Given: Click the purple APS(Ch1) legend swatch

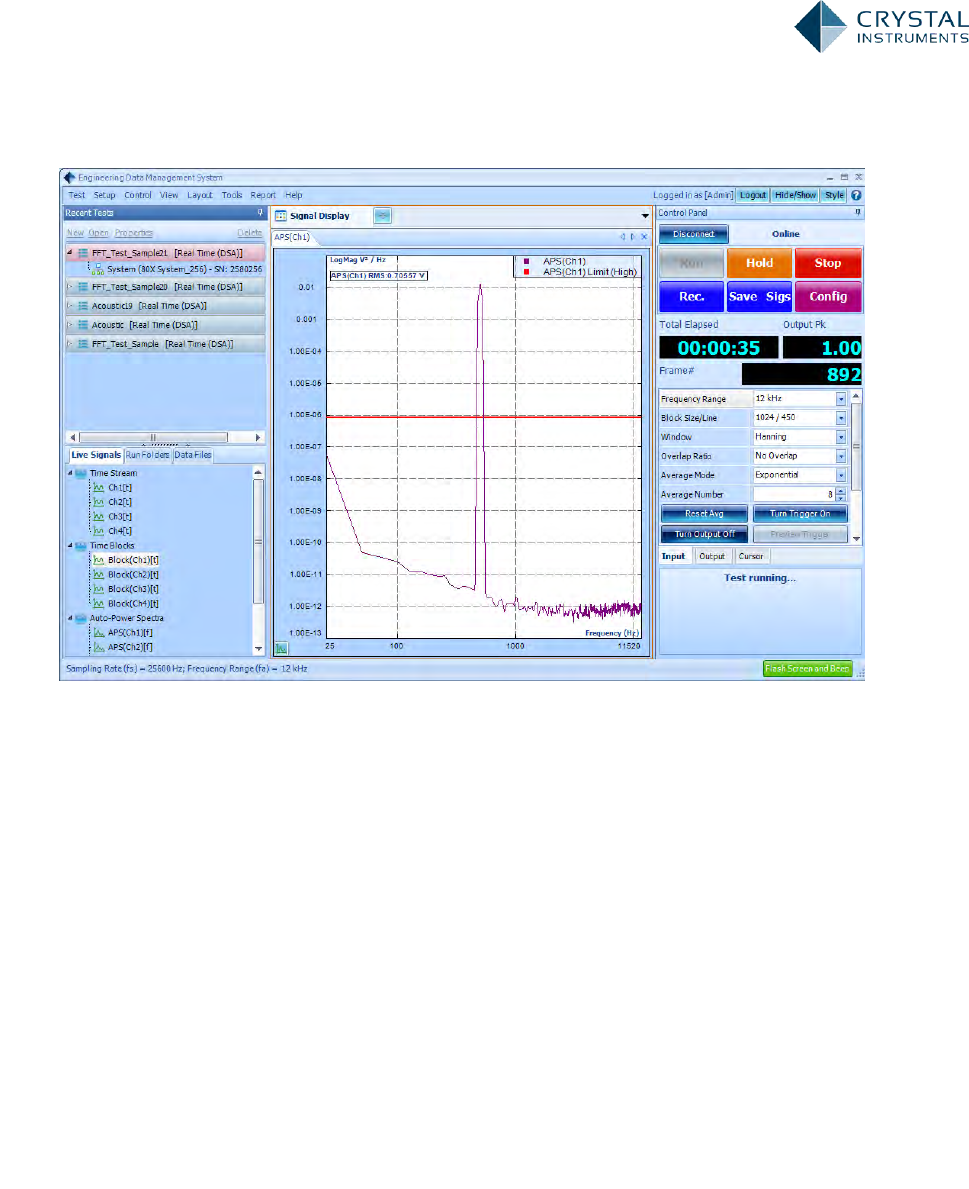Looking at the screenshot, I should coord(526,262).
